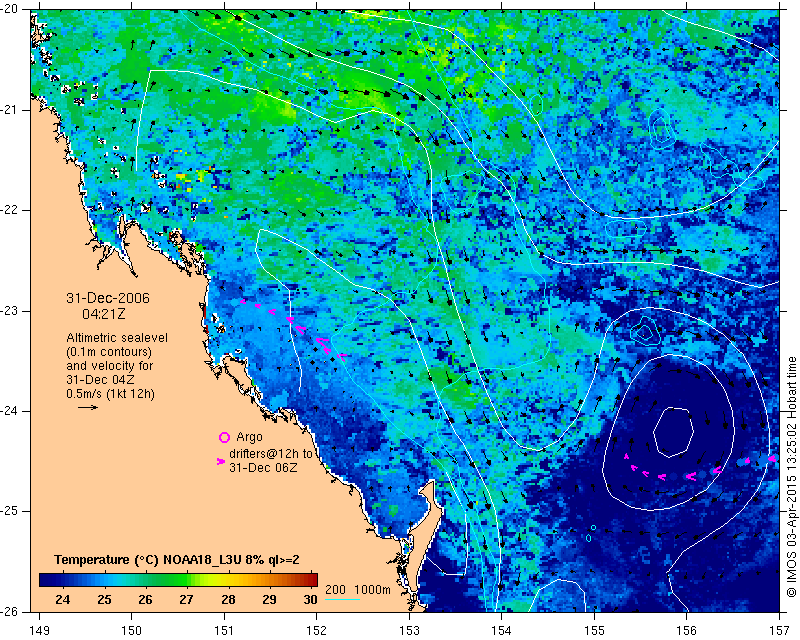The width and height of the screenshot is (800, 640).
Task: Click the colorbar tick label 28
Action: click(x=228, y=599)
